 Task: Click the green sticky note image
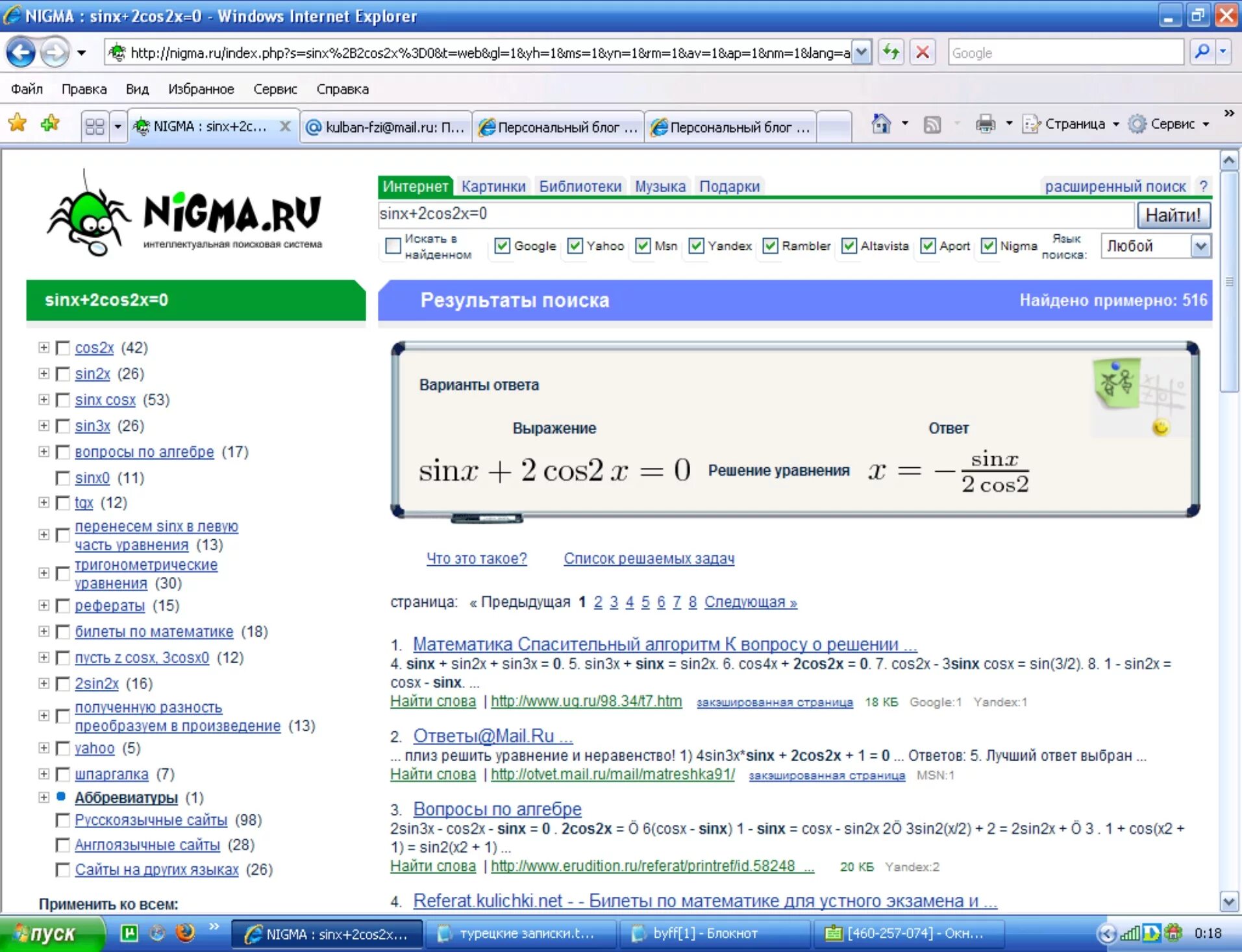tap(1117, 383)
